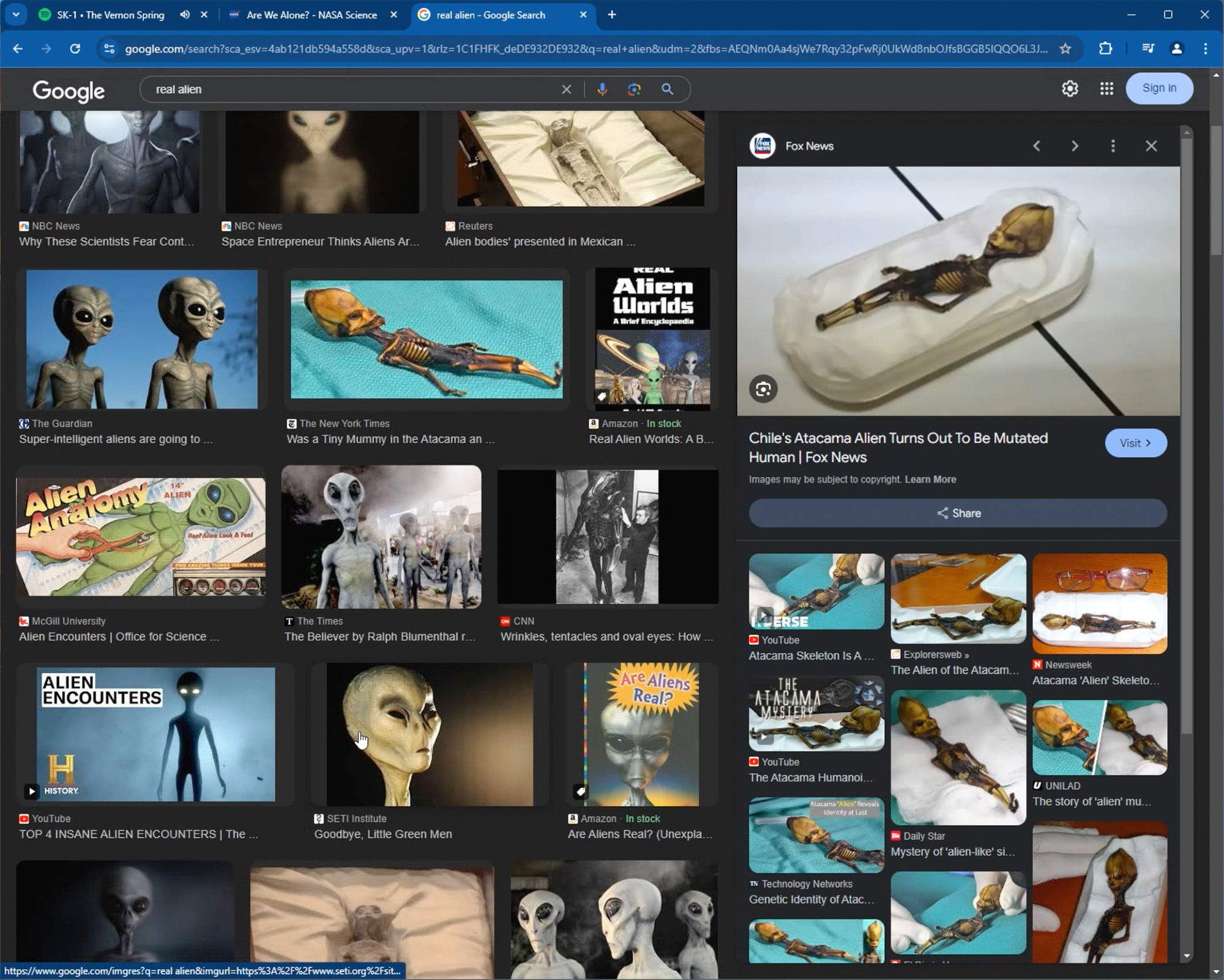Click the Fox News source name
The image size is (1224, 980).
[809, 146]
